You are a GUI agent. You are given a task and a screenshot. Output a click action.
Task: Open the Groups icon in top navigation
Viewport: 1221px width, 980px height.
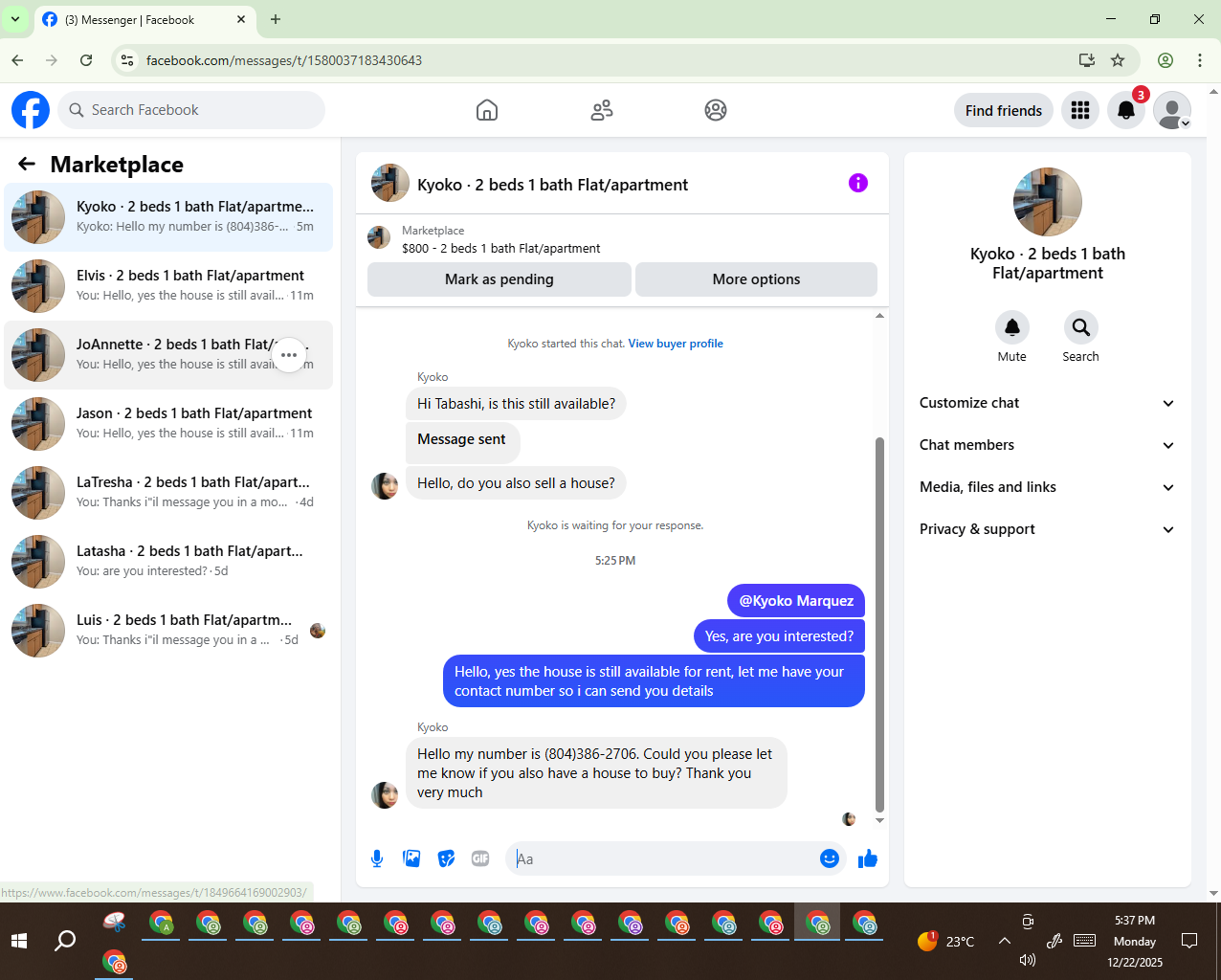click(x=716, y=110)
